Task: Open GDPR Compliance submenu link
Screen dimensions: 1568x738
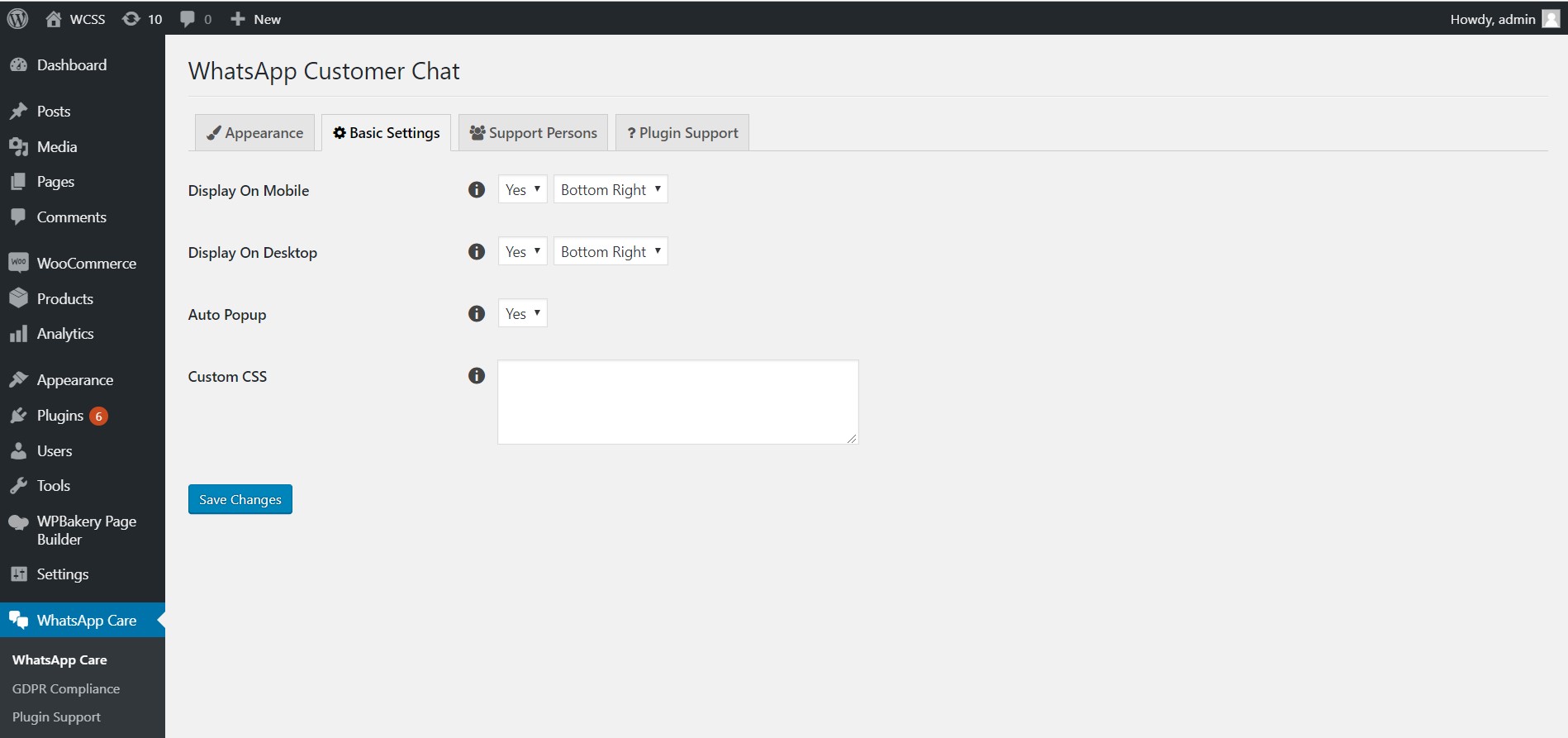Action: (x=66, y=689)
